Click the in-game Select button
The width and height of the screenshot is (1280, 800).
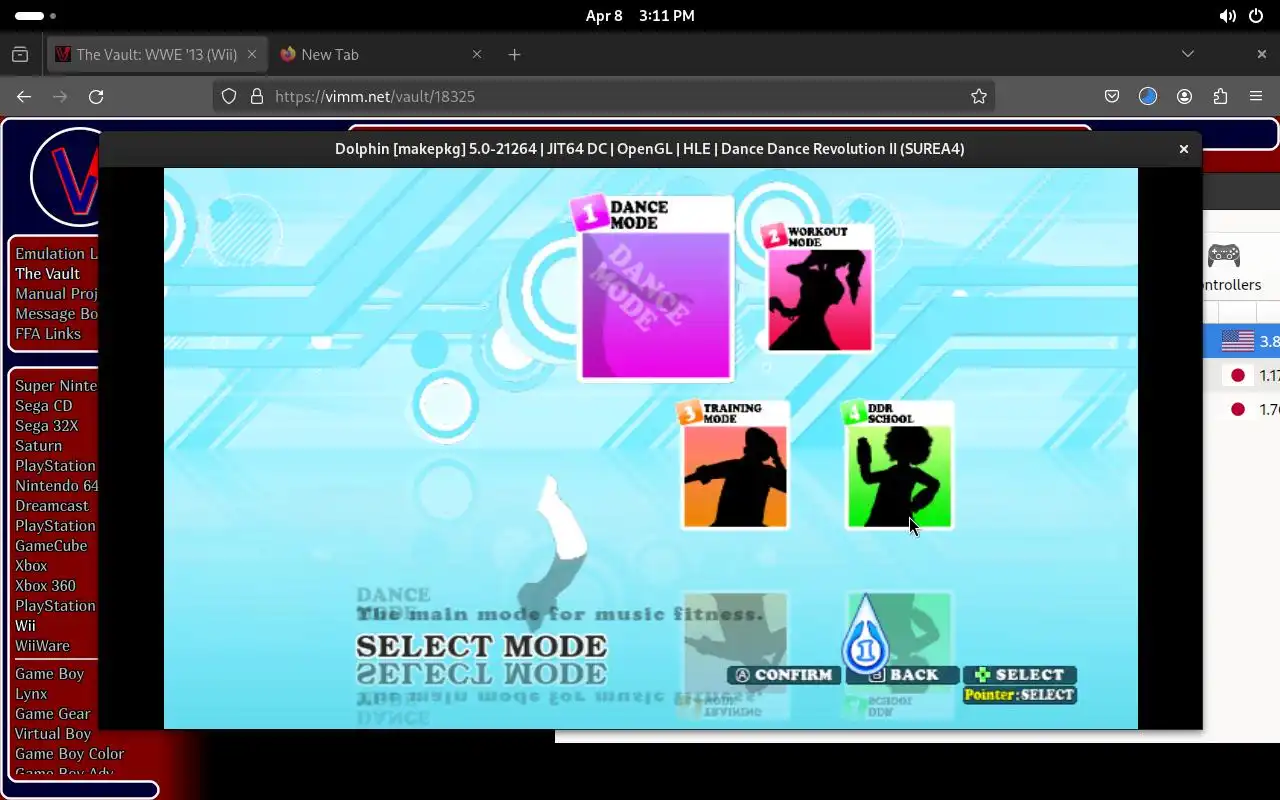coord(1020,675)
